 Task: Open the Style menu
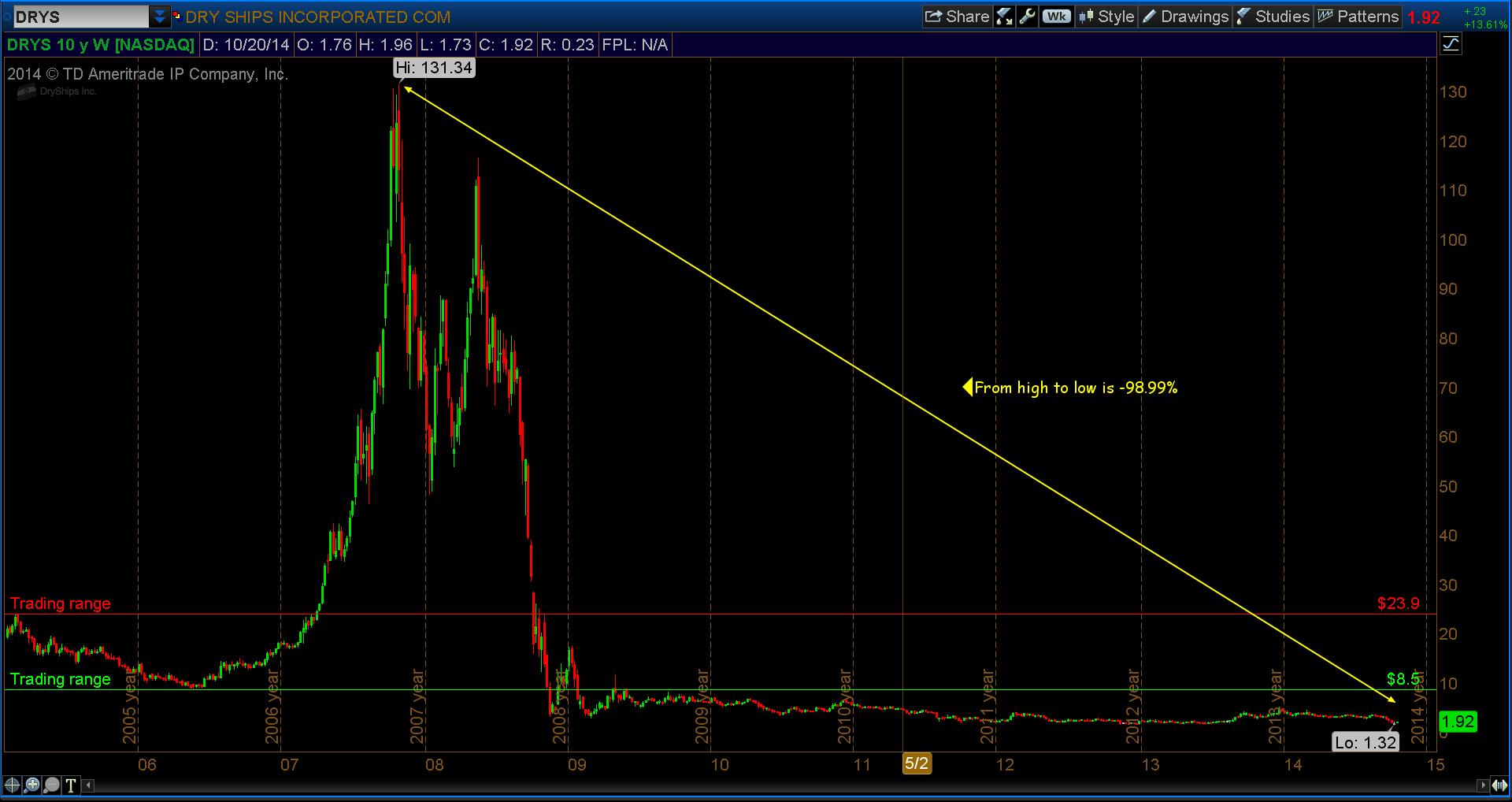(x=1106, y=17)
